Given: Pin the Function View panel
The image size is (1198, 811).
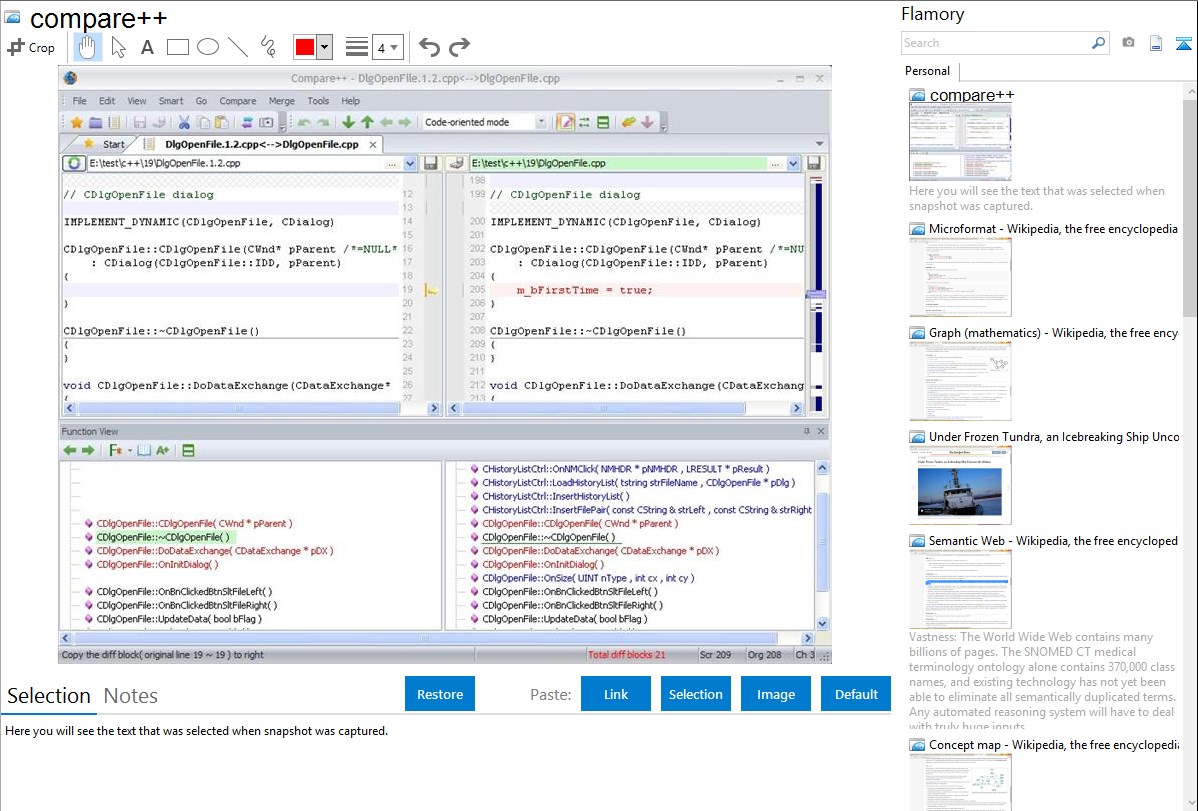Looking at the screenshot, I should (x=806, y=431).
